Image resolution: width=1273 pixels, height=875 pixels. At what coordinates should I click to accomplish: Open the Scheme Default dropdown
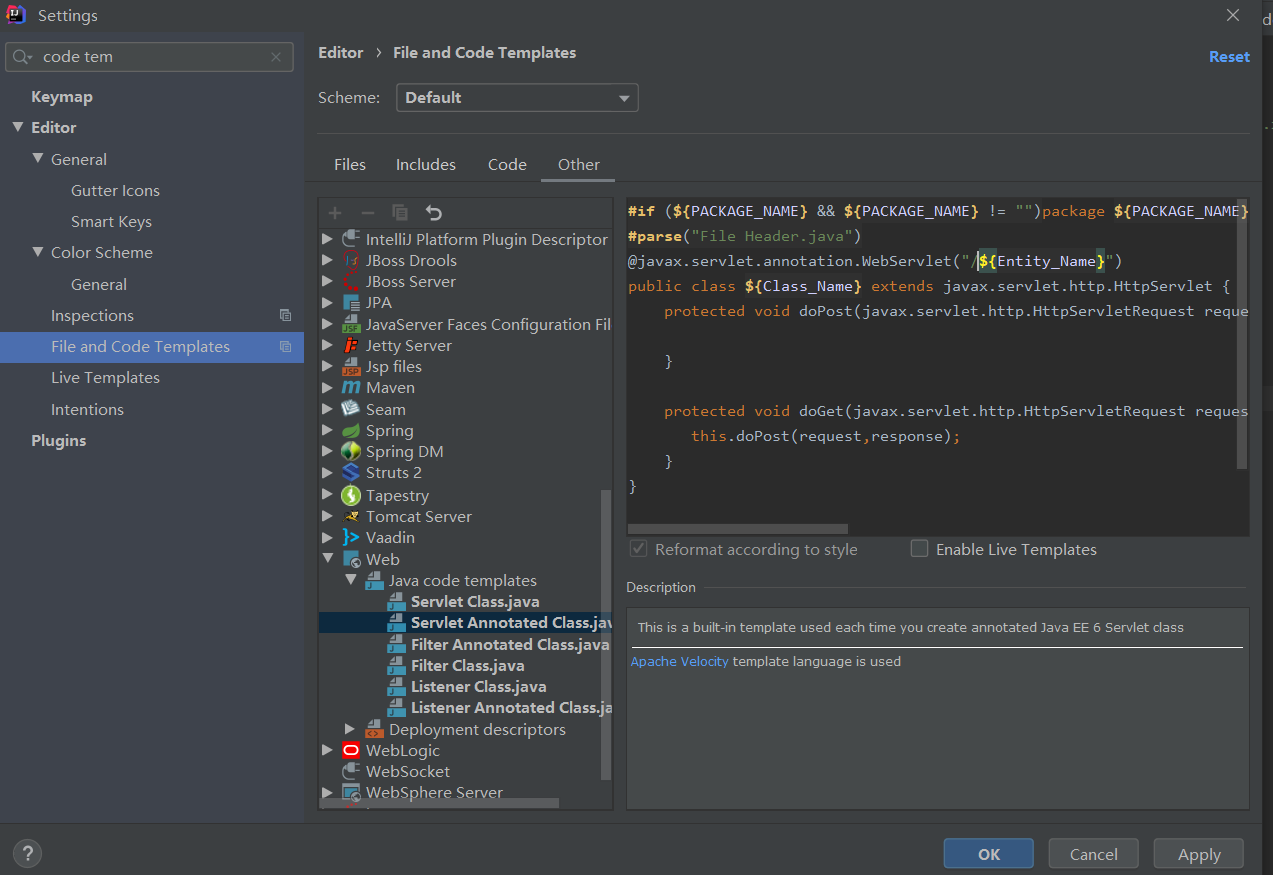(x=517, y=98)
